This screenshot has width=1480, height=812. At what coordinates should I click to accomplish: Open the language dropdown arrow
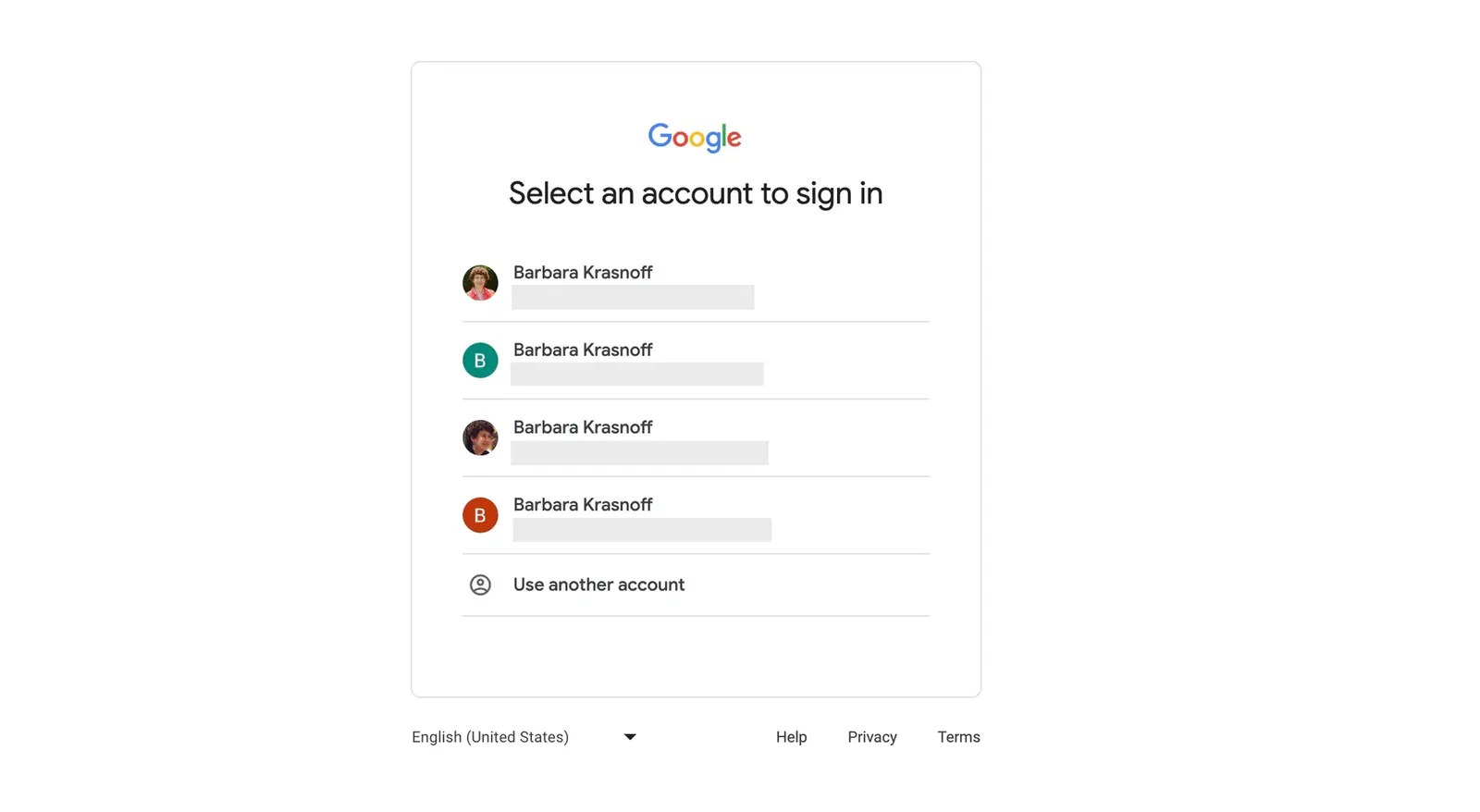click(x=630, y=737)
